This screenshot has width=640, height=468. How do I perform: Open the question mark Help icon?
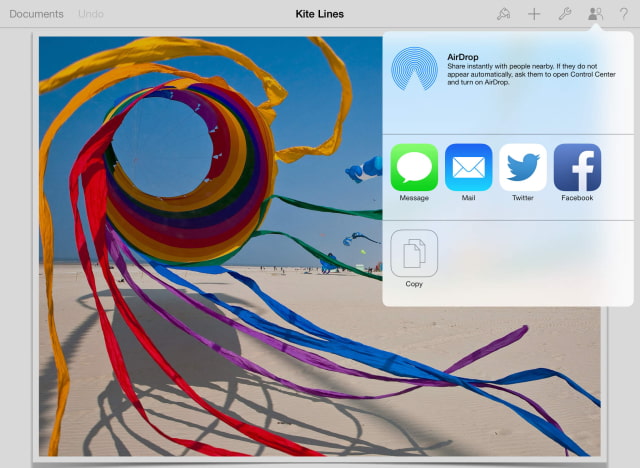tap(623, 14)
